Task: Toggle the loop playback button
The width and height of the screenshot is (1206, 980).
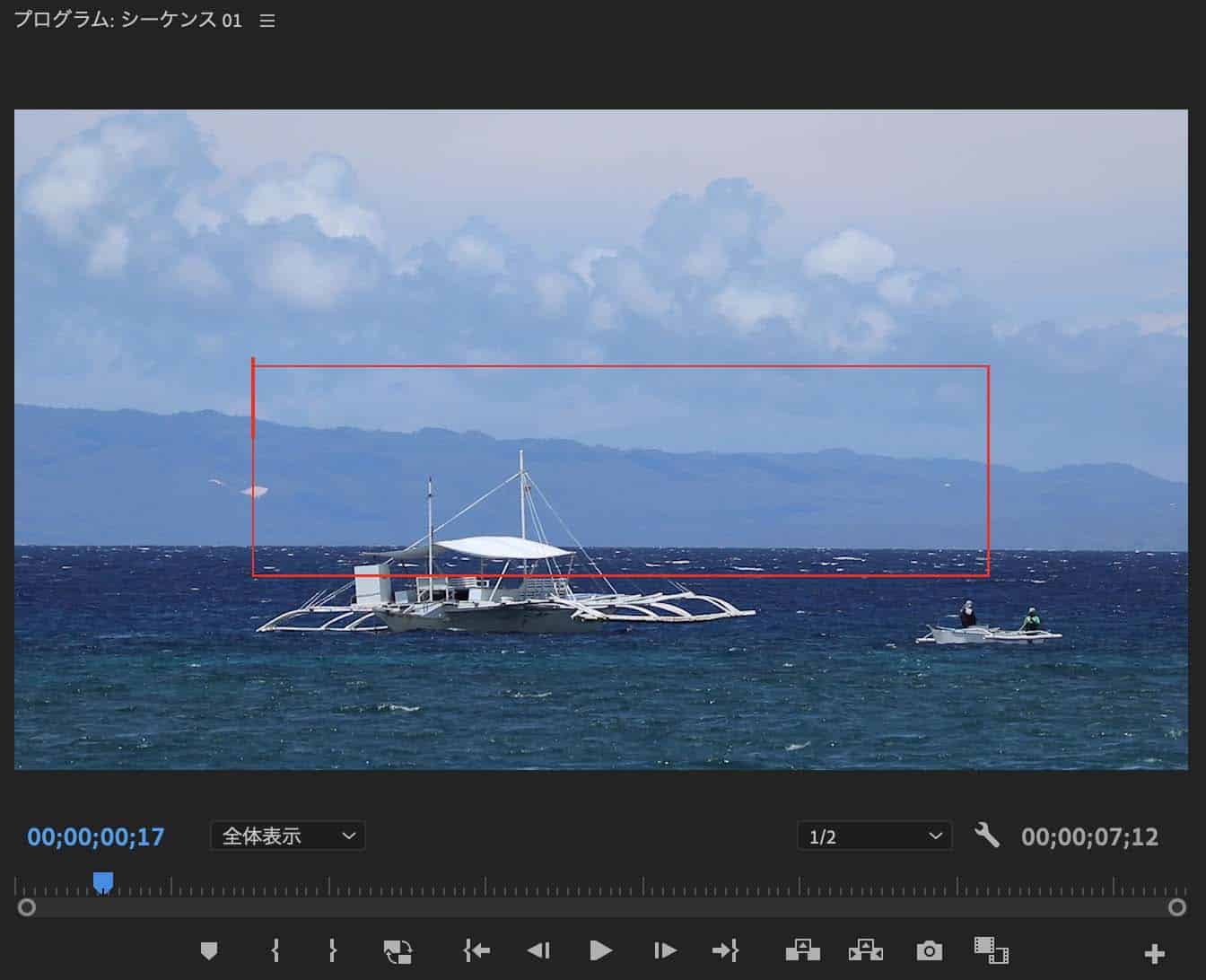Action: [x=398, y=950]
